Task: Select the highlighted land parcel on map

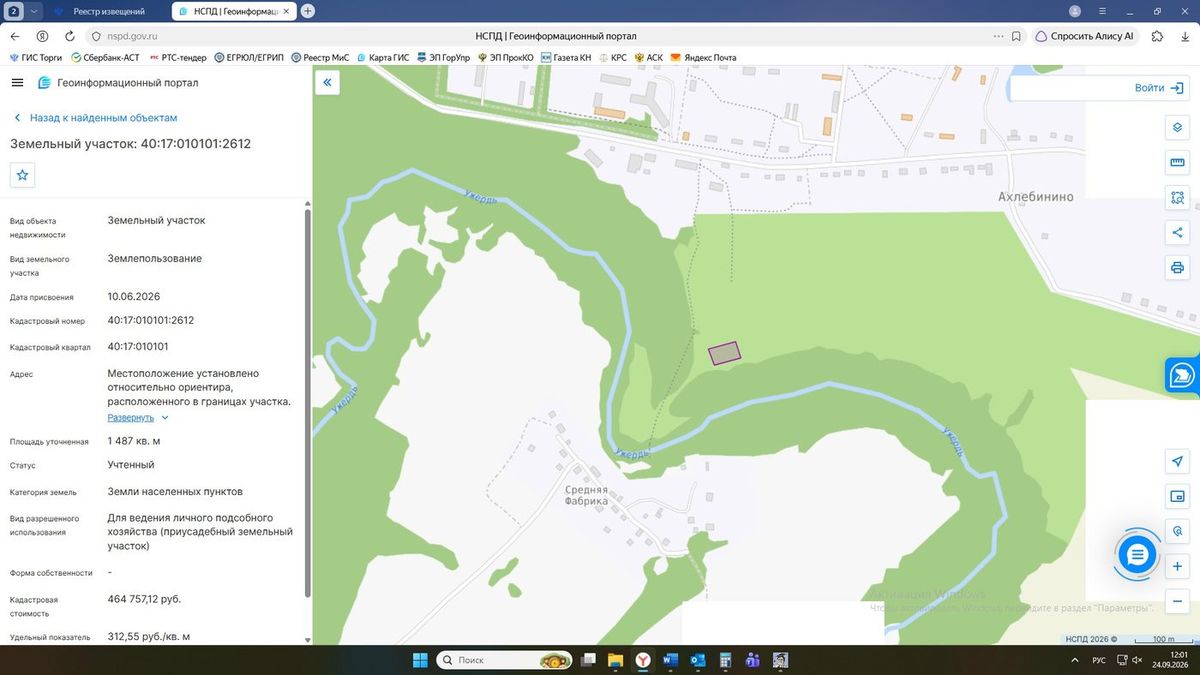Action: click(x=724, y=353)
